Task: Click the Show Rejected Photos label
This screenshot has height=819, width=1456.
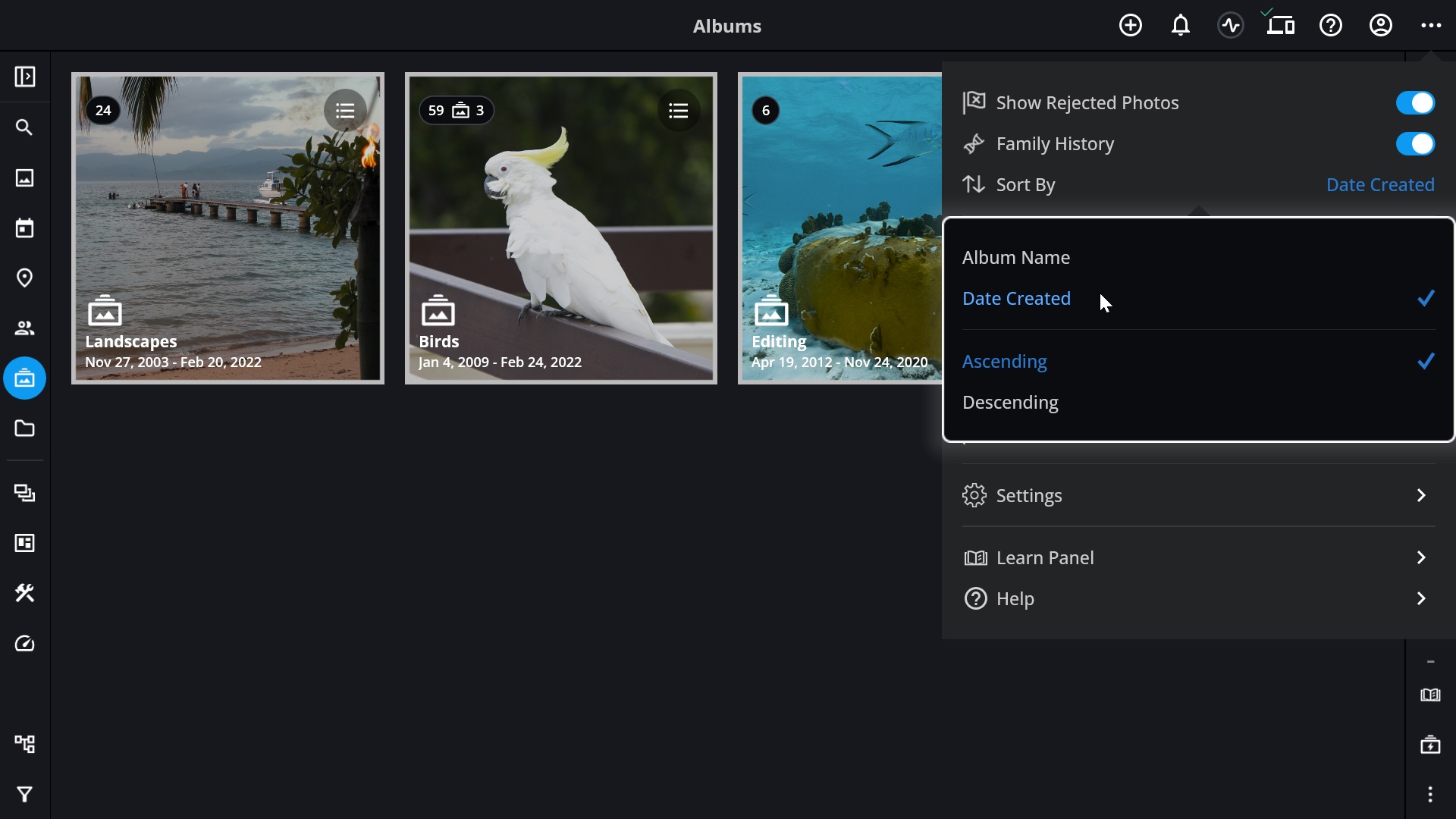Action: coord(1087,102)
